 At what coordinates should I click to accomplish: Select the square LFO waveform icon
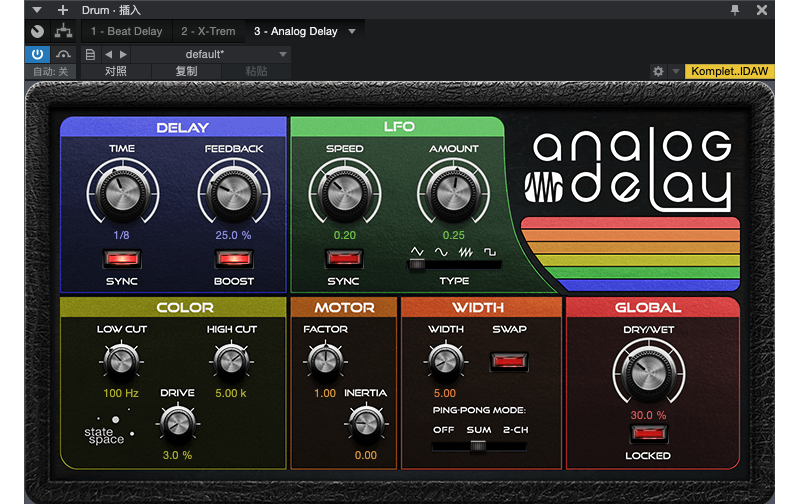pyautogui.click(x=490, y=251)
